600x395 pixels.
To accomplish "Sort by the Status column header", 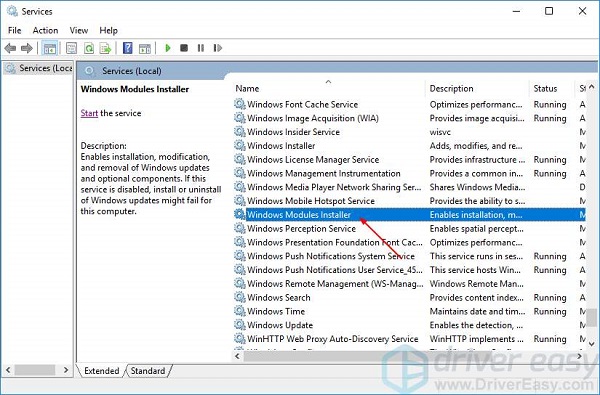I will coord(545,88).
